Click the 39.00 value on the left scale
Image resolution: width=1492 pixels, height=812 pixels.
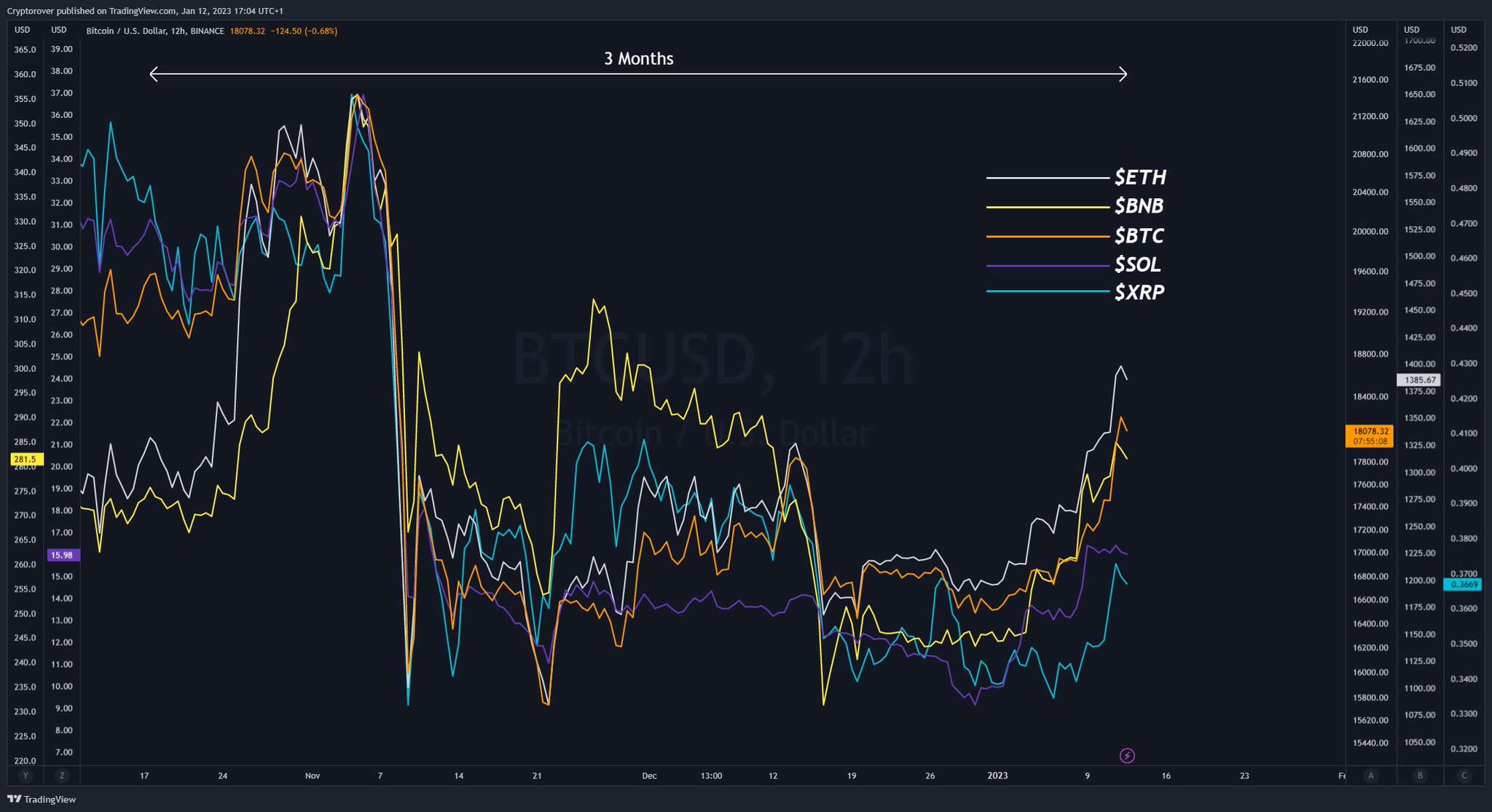61,50
